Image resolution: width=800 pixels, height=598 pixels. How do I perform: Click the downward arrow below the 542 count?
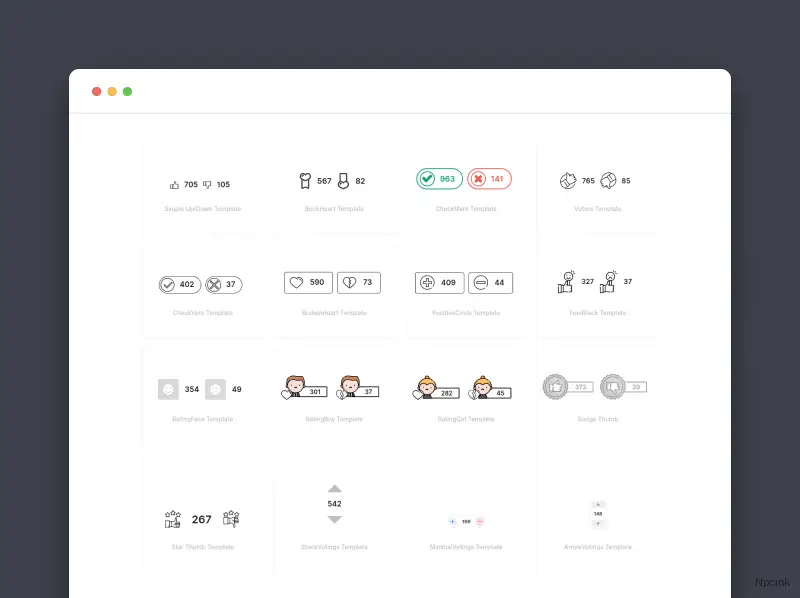coord(333,518)
